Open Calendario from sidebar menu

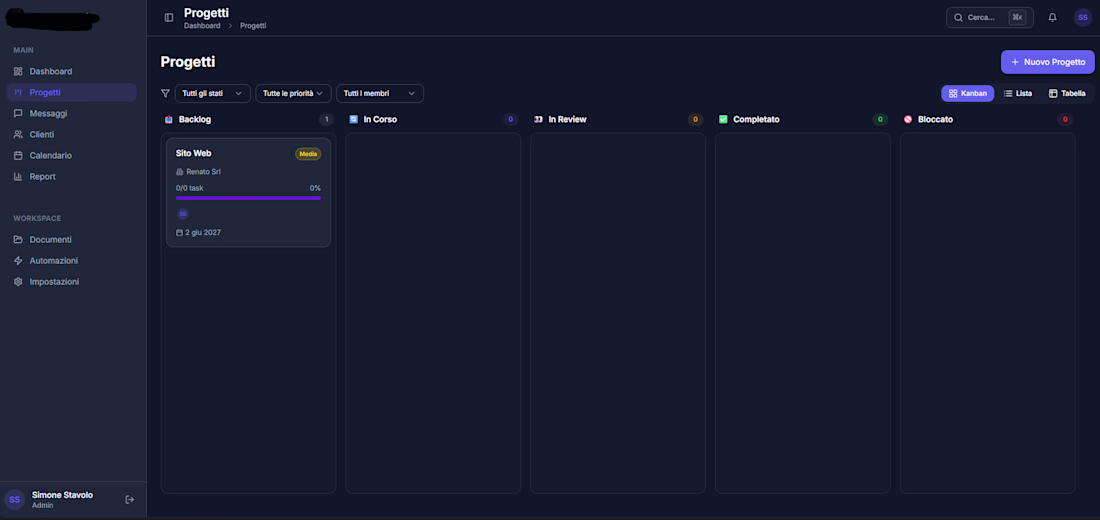point(50,155)
